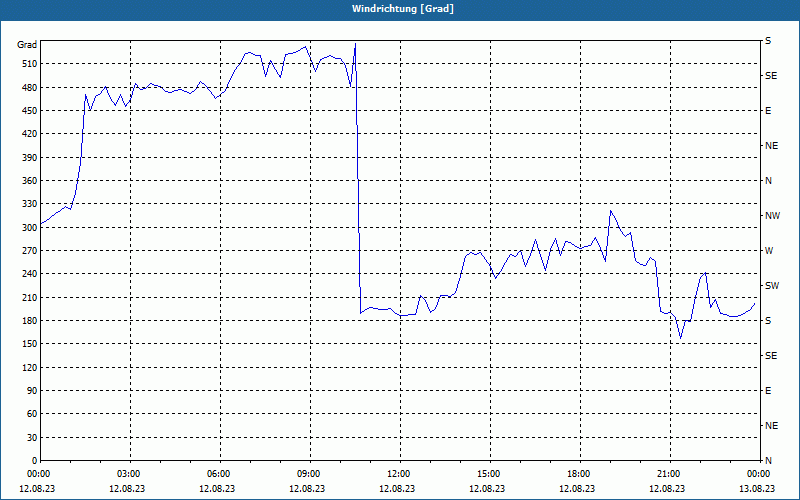Click the 06:00 x-axis time label
Viewport: 800px width, 500px height.
click(x=220, y=474)
